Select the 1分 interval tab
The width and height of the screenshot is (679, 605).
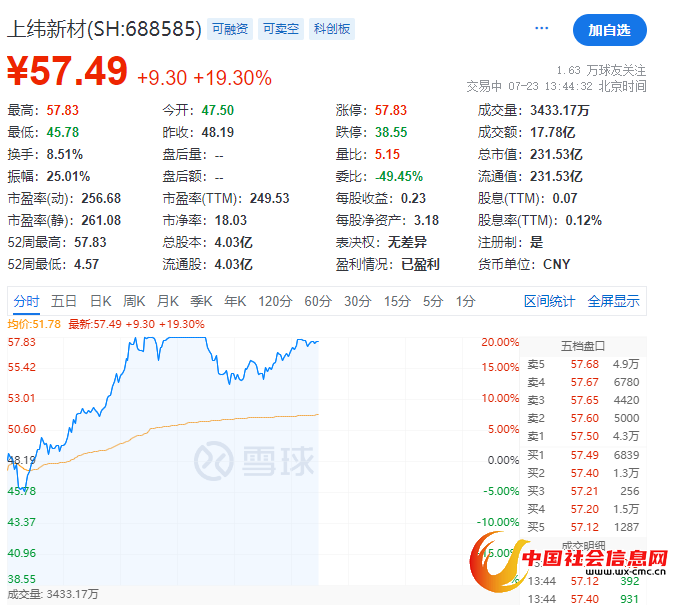point(465,301)
